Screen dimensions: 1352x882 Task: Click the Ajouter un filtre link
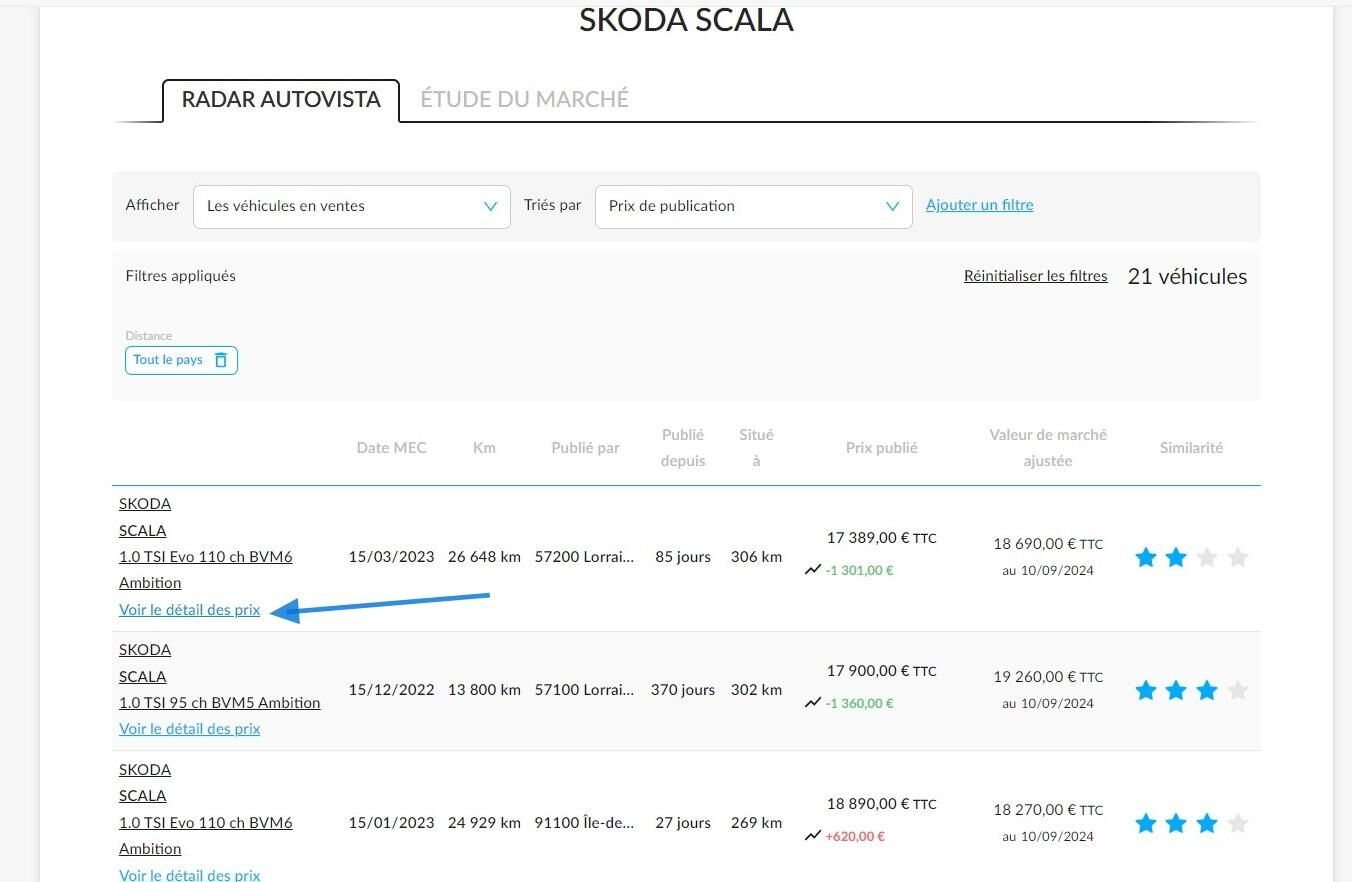(980, 205)
